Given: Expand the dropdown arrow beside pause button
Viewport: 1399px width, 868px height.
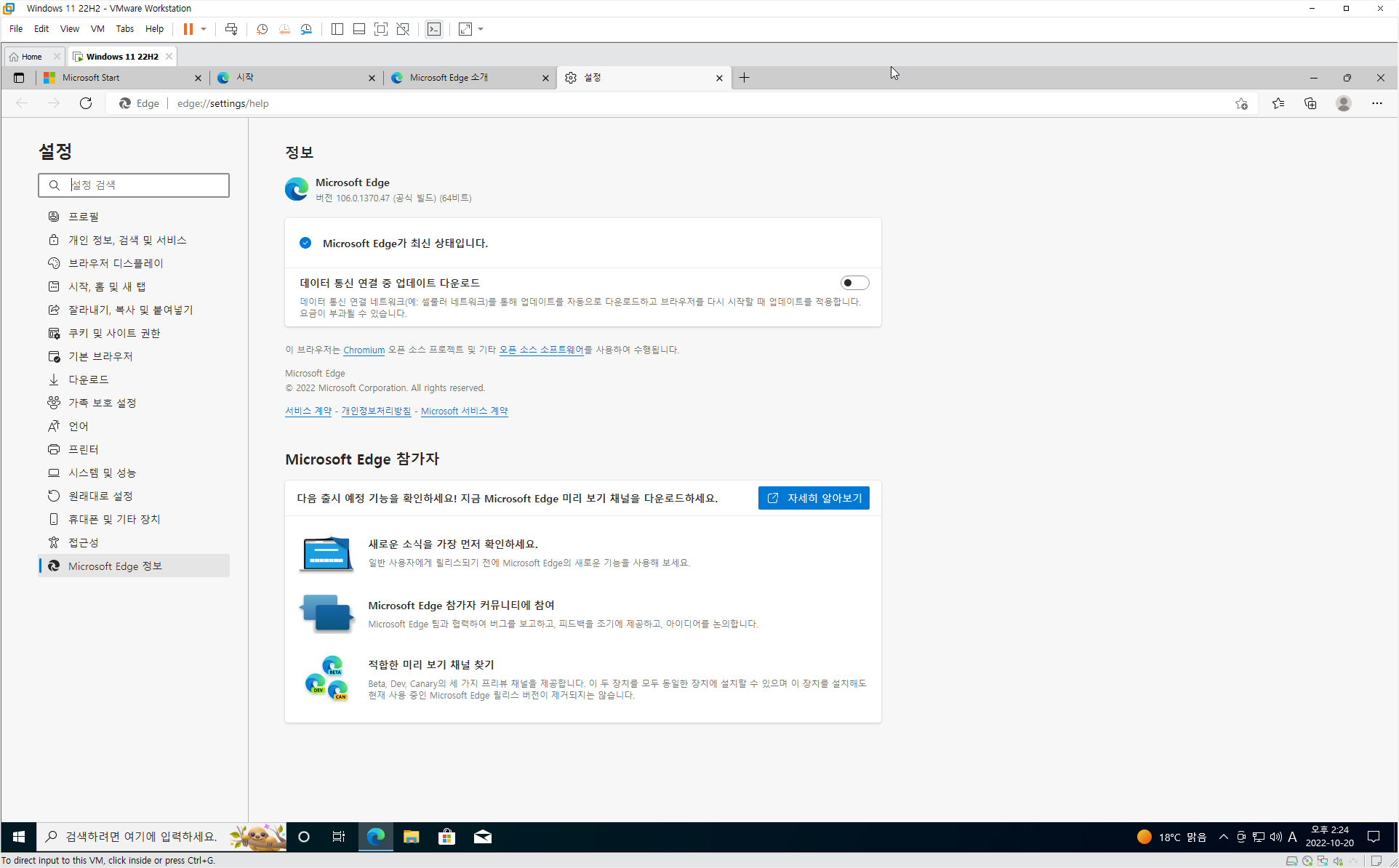Looking at the screenshot, I should pyautogui.click(x=204, y=29).
